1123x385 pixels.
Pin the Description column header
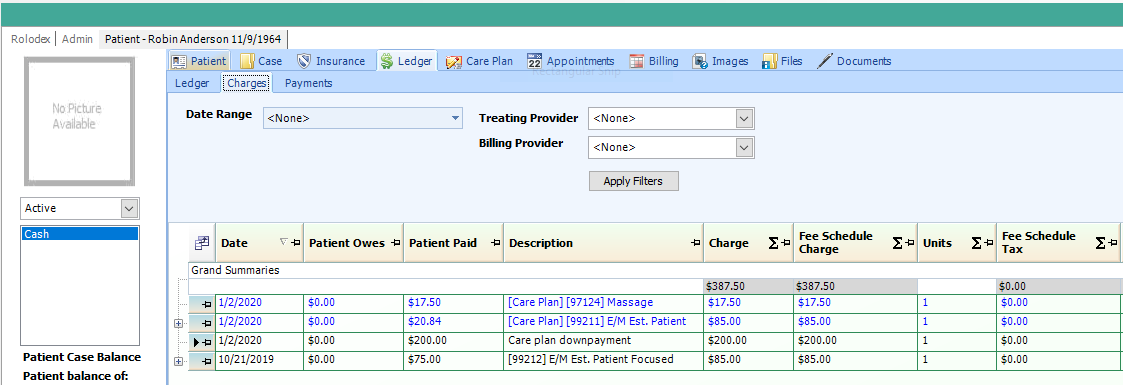tap(695, 243)
